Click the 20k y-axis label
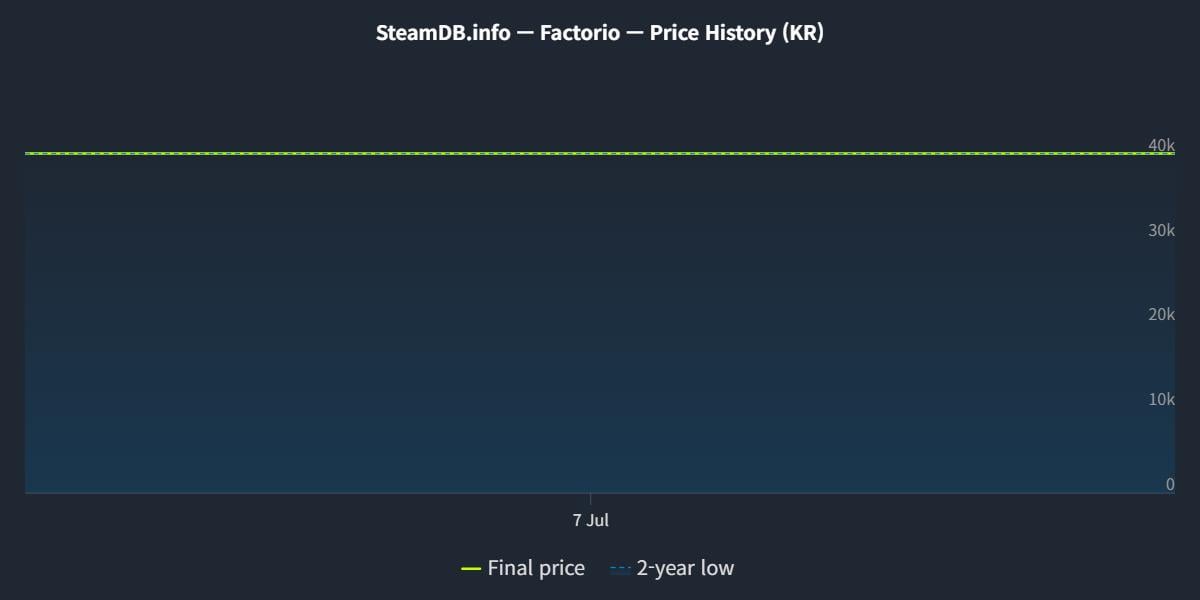The height and width of the screenshot is (600, 1200). coord(1161,315)
